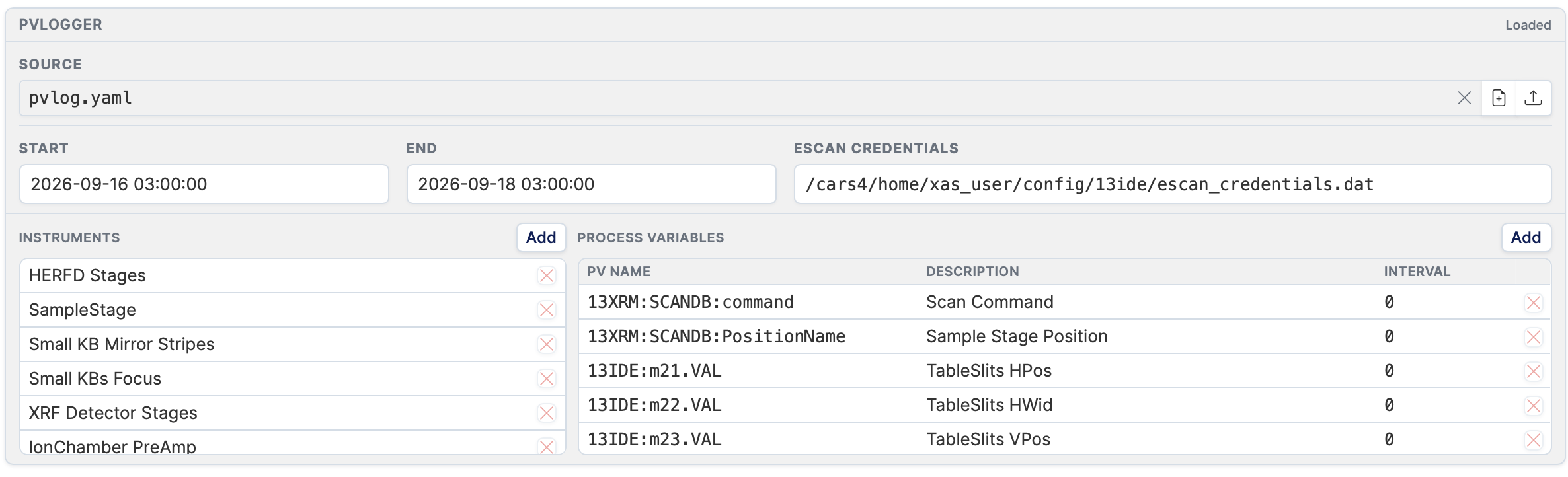The height and width of the screenshot is (477, 1568).
Task: Remove Small KB Mirror Stripes instrument
Action: tap(547, 344)
